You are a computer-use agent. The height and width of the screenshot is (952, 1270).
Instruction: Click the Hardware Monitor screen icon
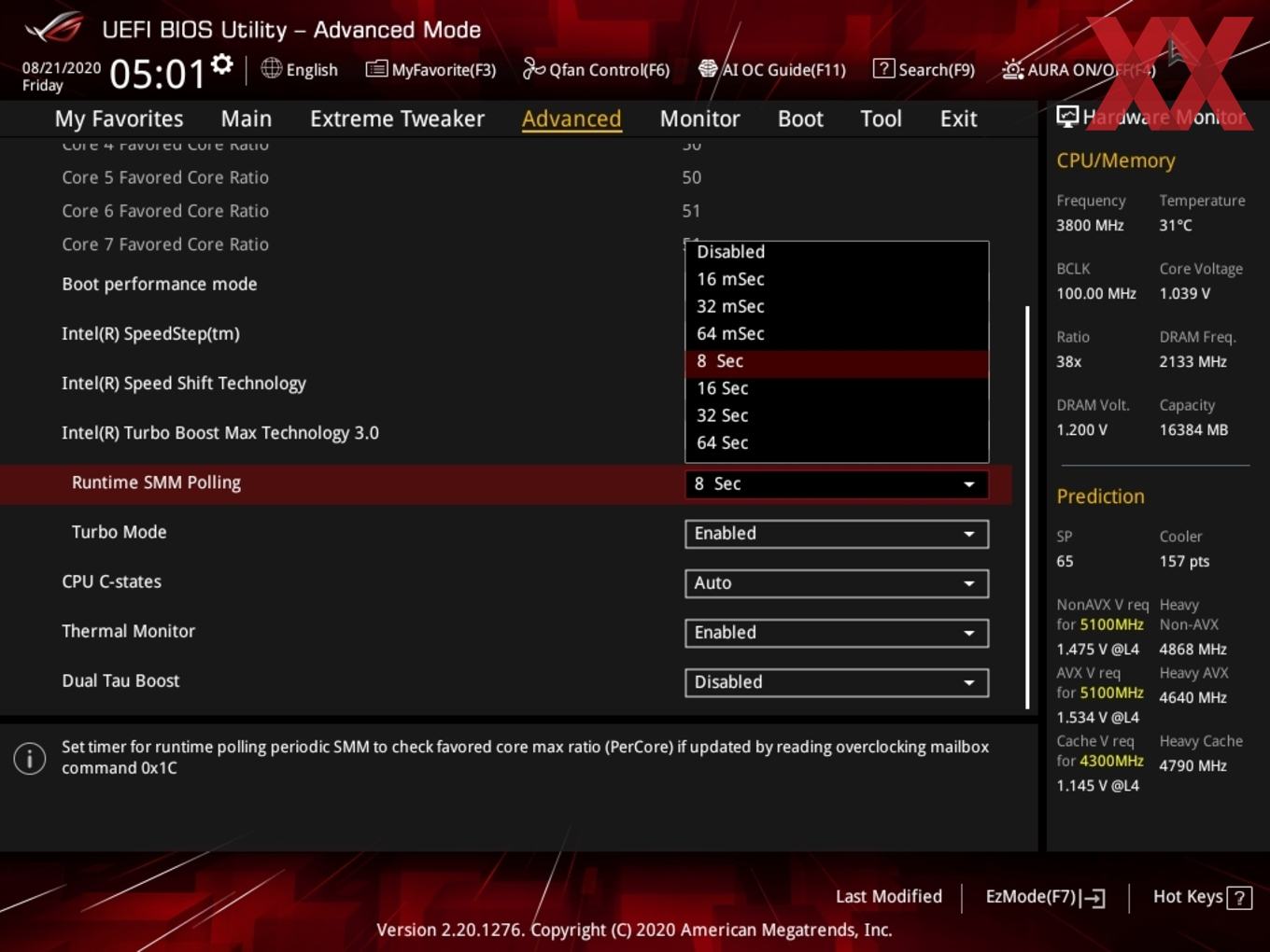[x=1067, y=117]
